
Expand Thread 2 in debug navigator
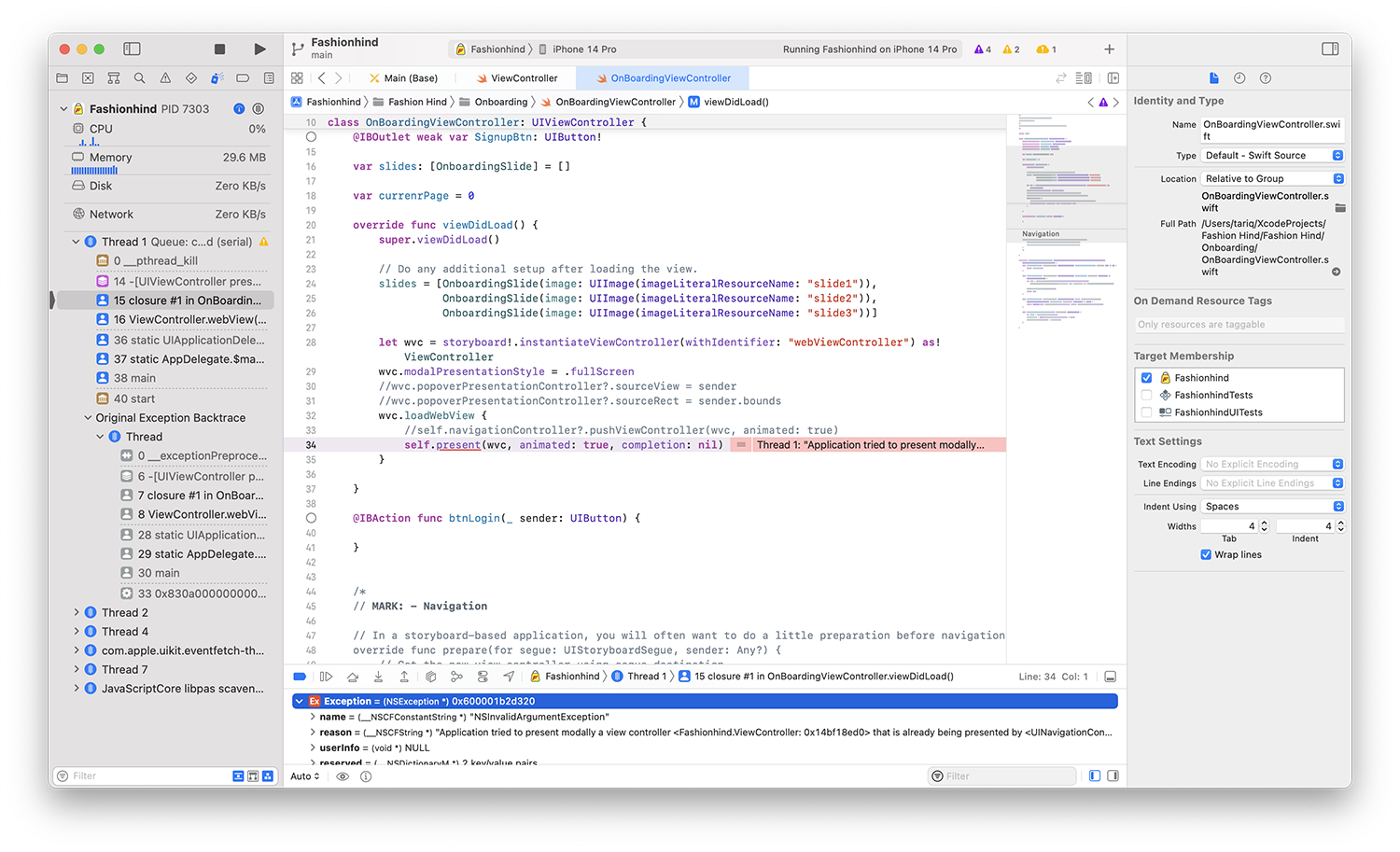point(77,613)
